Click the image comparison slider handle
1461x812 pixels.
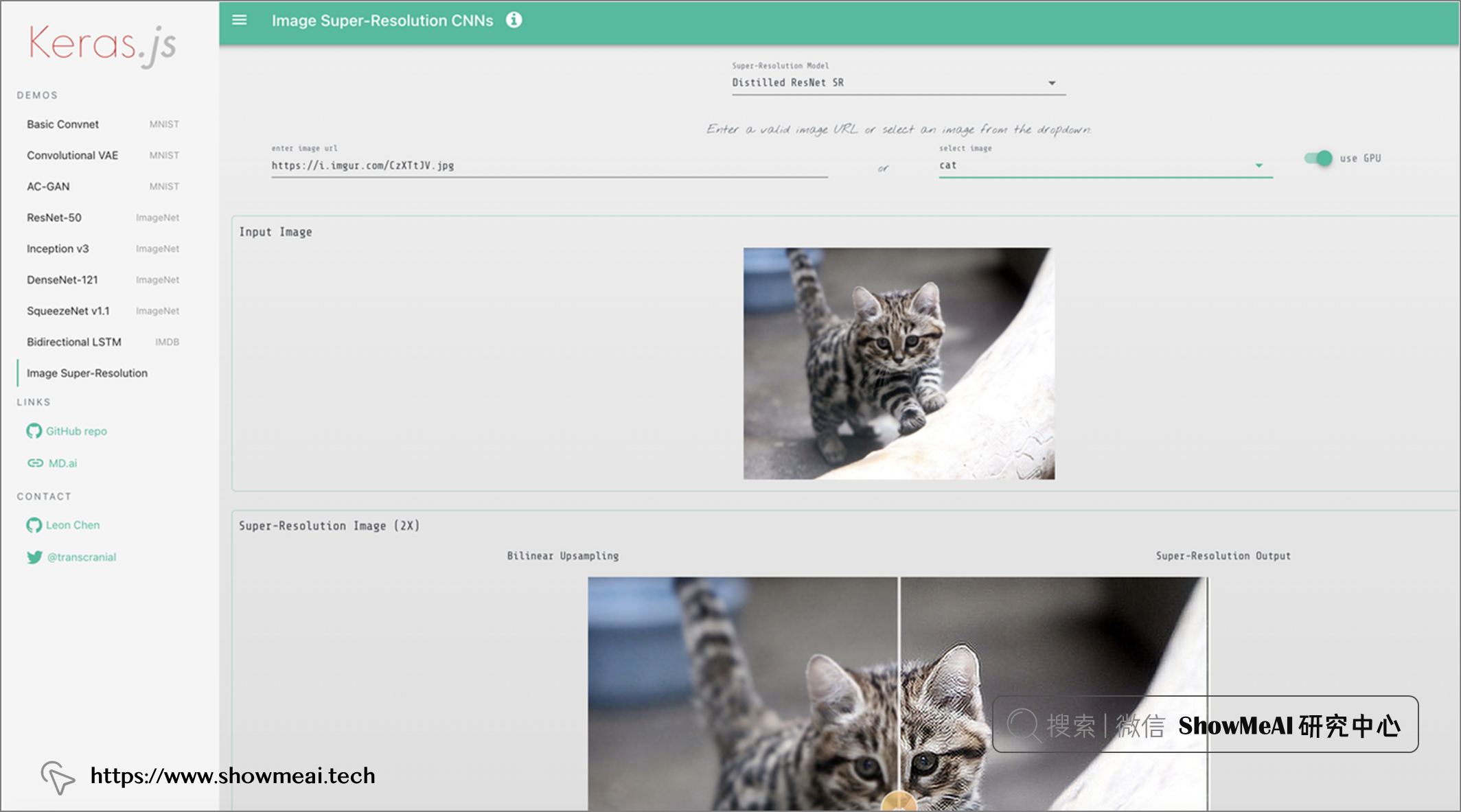pyautogui.click(x=898, y=802)
